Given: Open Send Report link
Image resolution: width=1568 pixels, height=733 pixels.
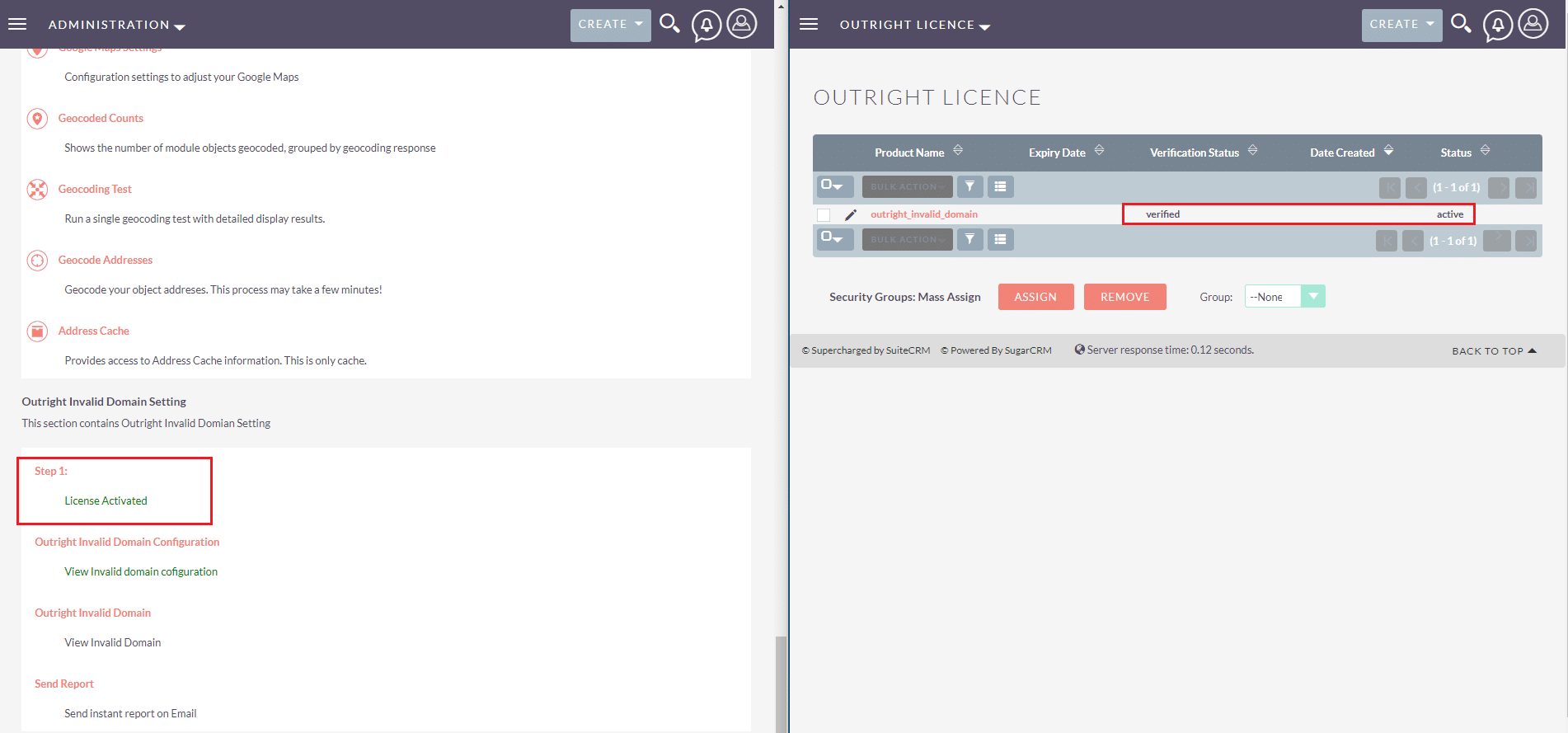Looking at the screenshot, I should [64, 684].
